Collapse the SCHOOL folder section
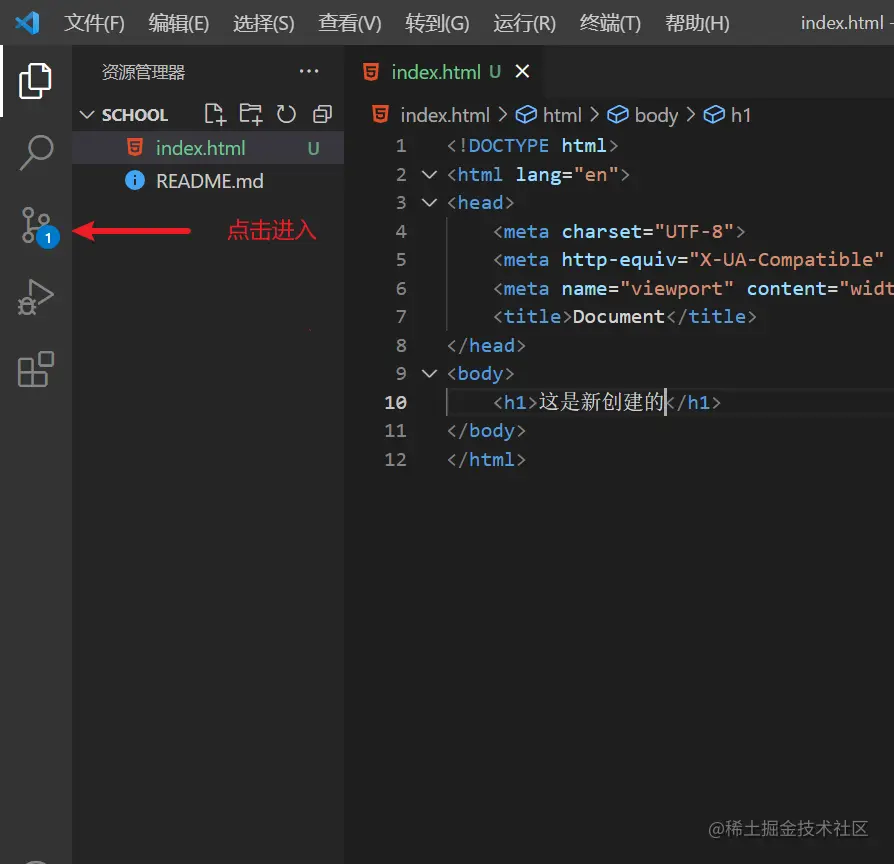This screenshot has height=864, width=894. click(87, 115)
